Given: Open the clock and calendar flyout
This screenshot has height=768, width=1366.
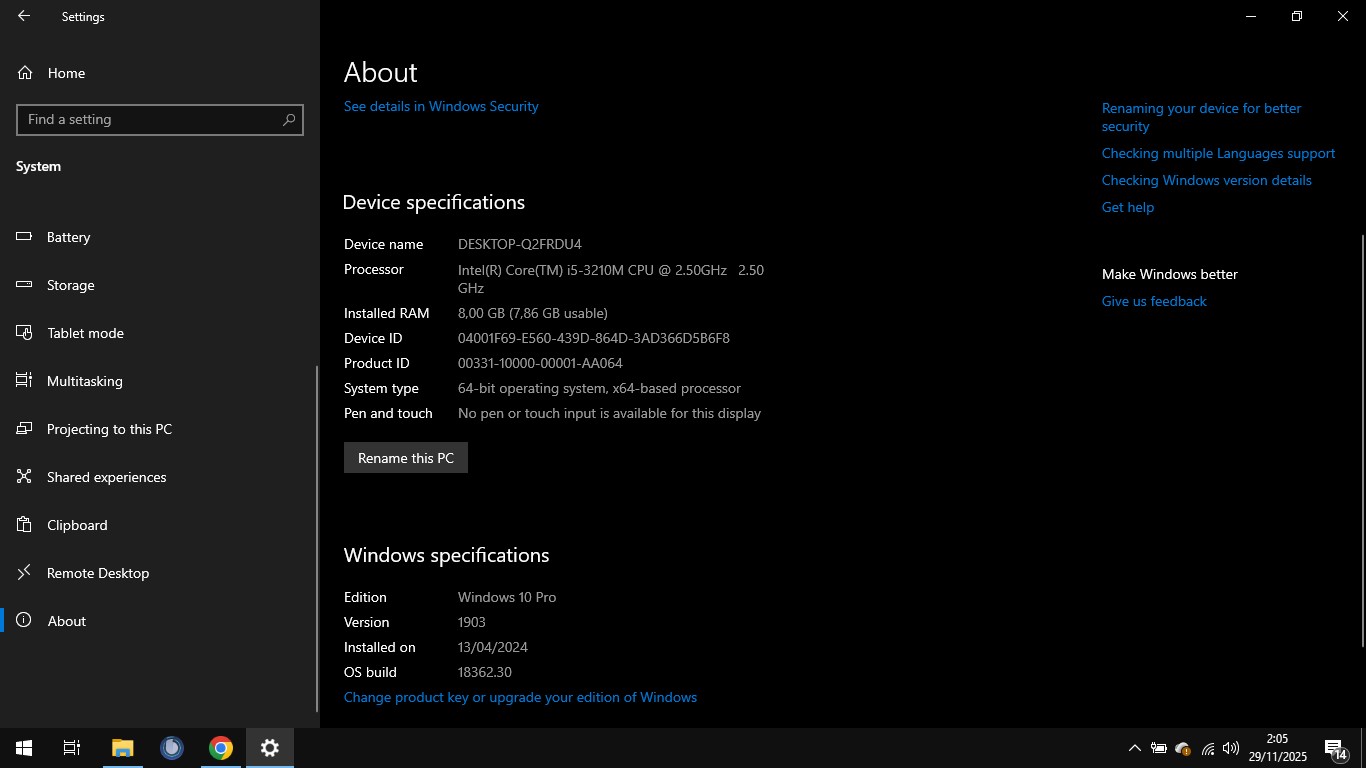Looking at the screenshot, I should coord(1278,748).
